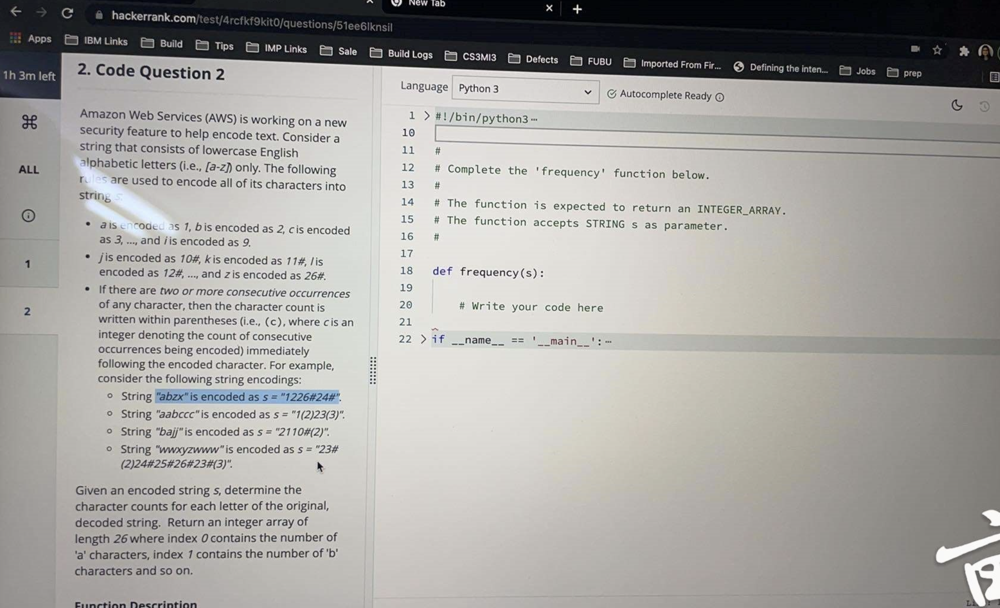Open the Jobs bookmark folder
This screenshot has height=608, width=1000.
click(857, 71)
